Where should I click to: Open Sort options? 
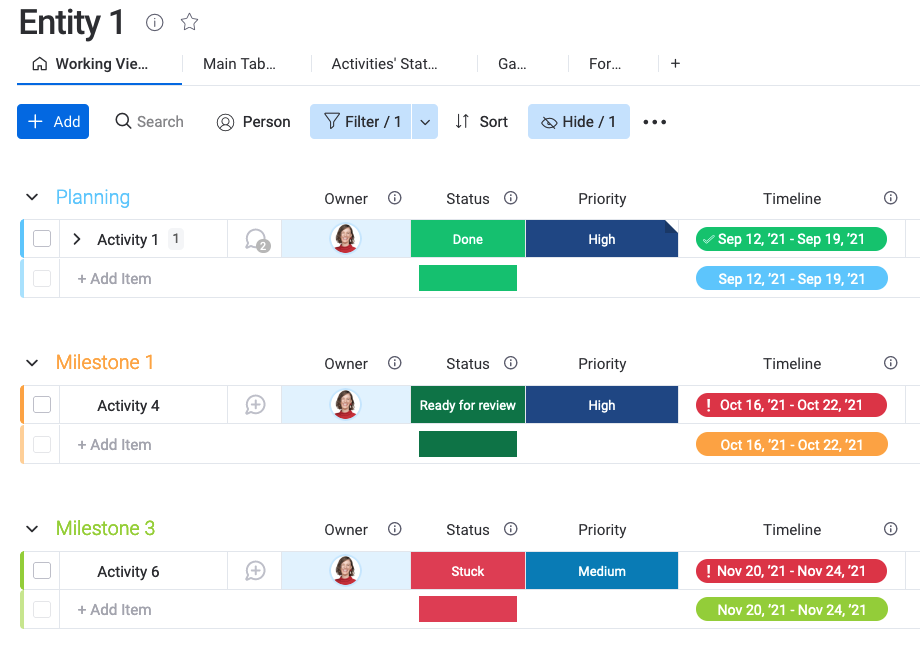[481, 121]
